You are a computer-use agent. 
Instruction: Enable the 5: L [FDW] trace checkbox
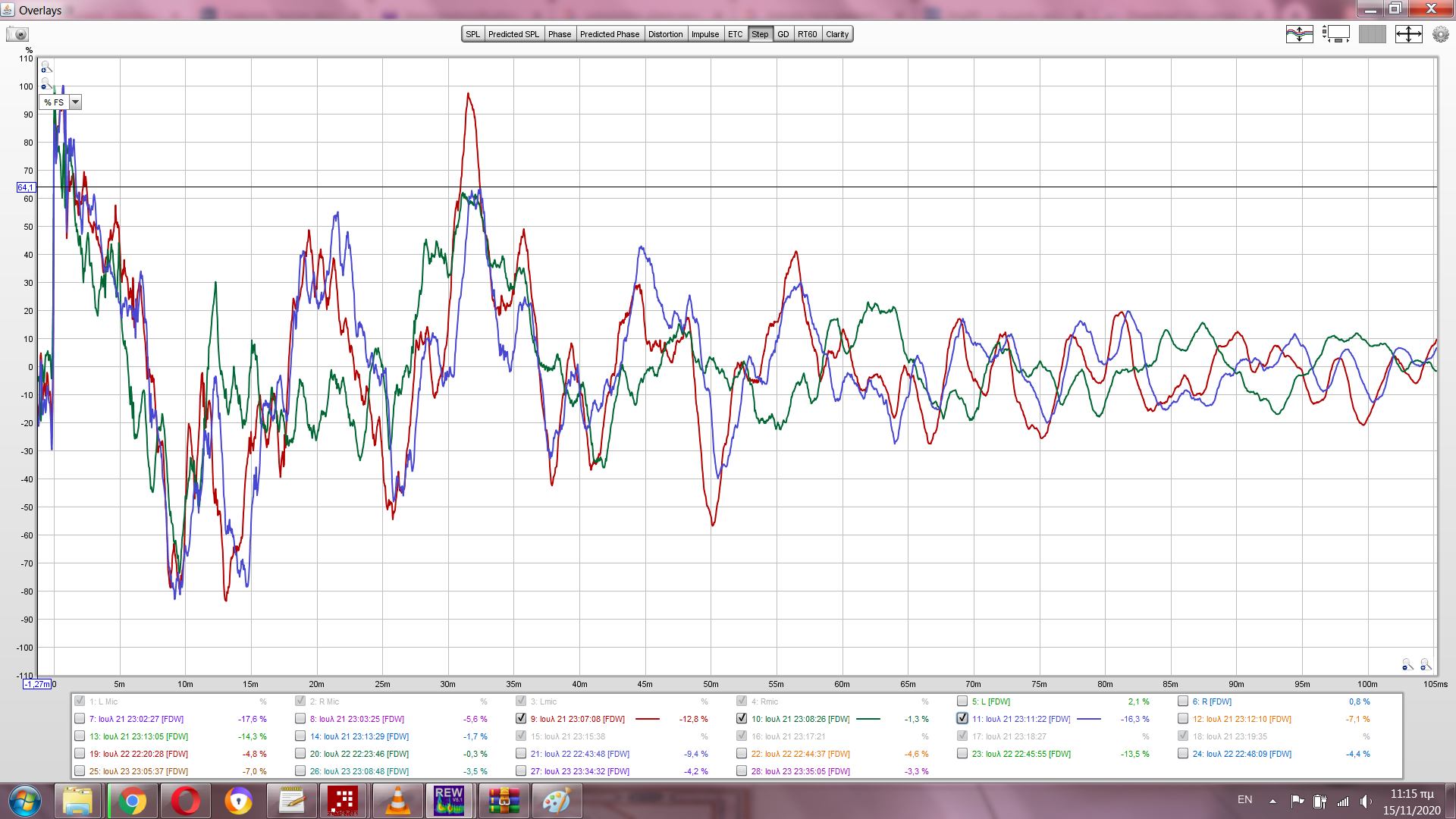coord(962,701)
